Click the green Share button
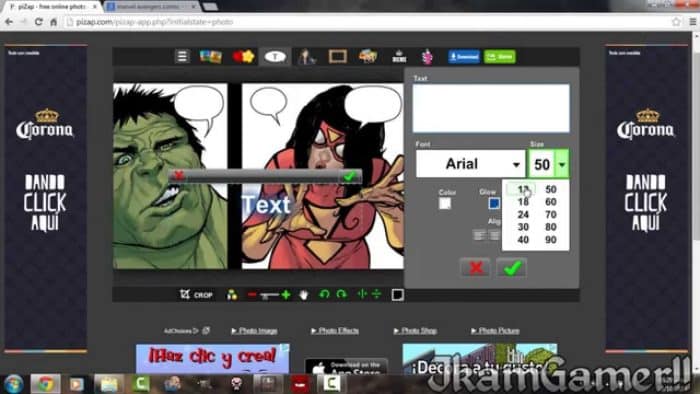This screenshot has height=394, width=700. (x=500, y=57)
